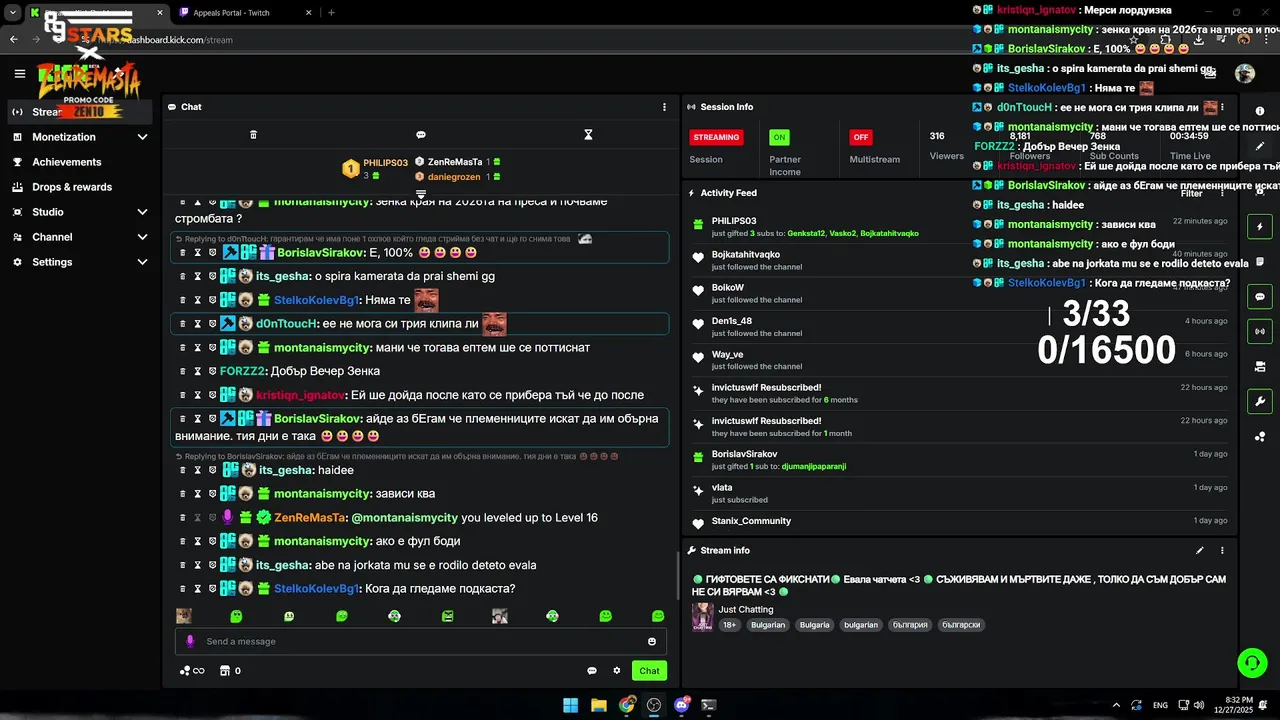1280x720 pixels.
Task: Open the green help chat bubble button
Action: pos(1252,662)
